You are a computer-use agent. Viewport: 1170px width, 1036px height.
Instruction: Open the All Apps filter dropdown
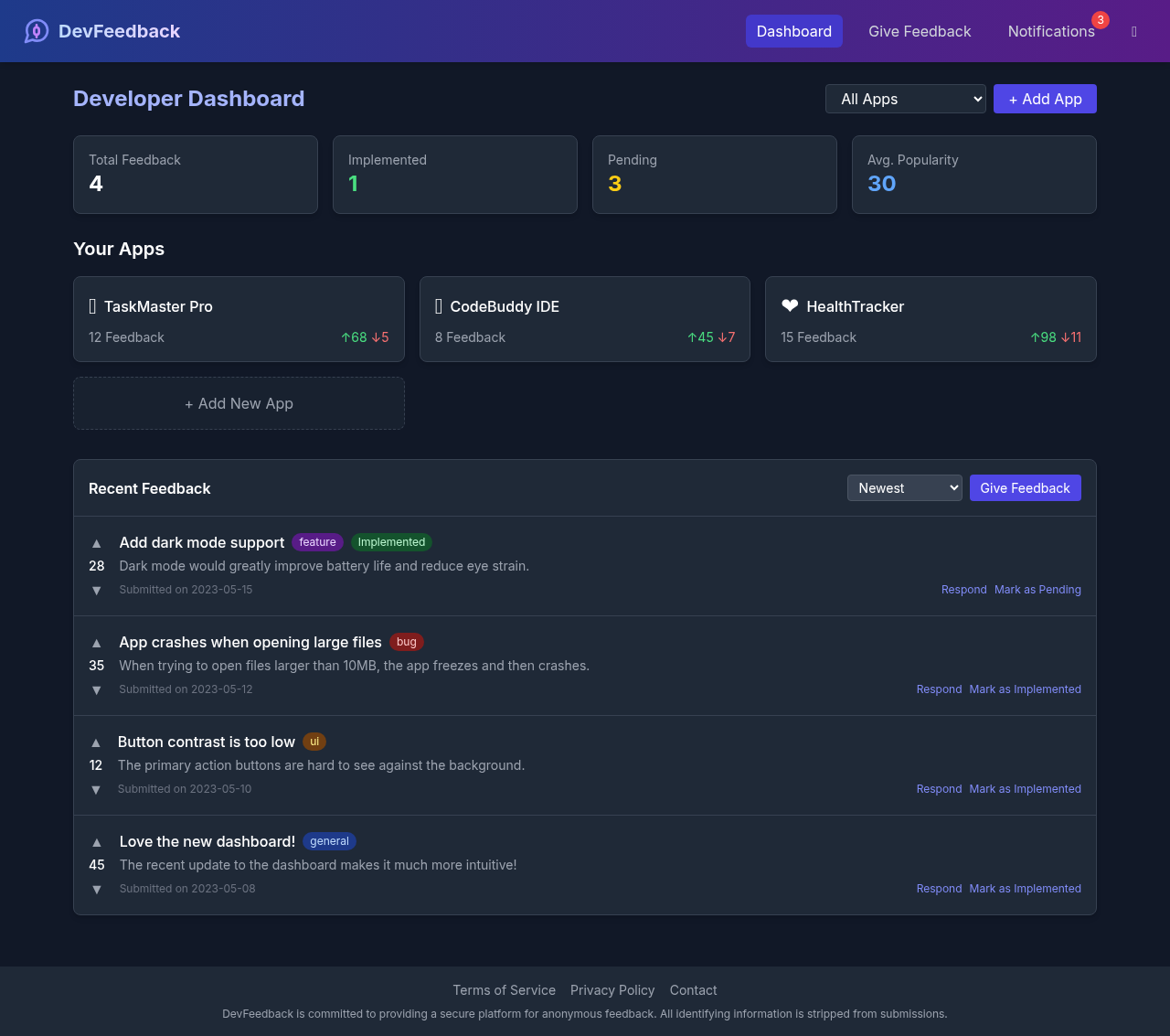point(905,99)
